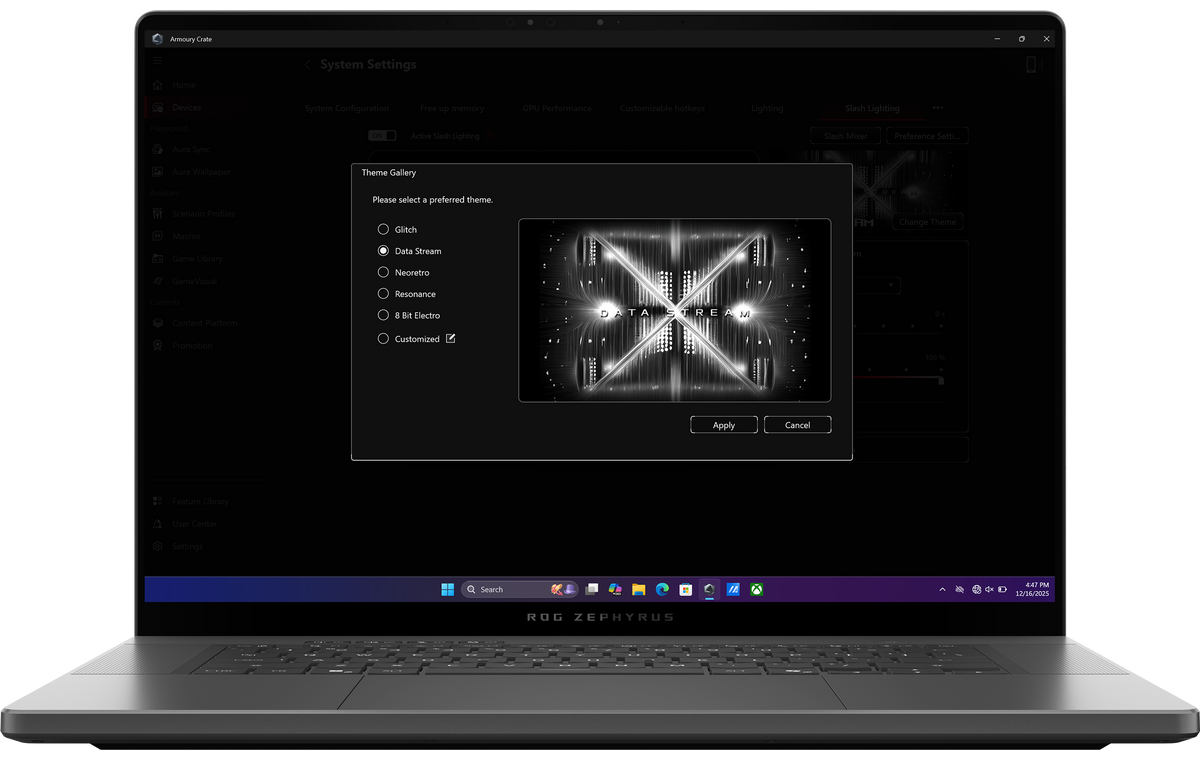Click the battery icon in system tray

(1003, 590)
